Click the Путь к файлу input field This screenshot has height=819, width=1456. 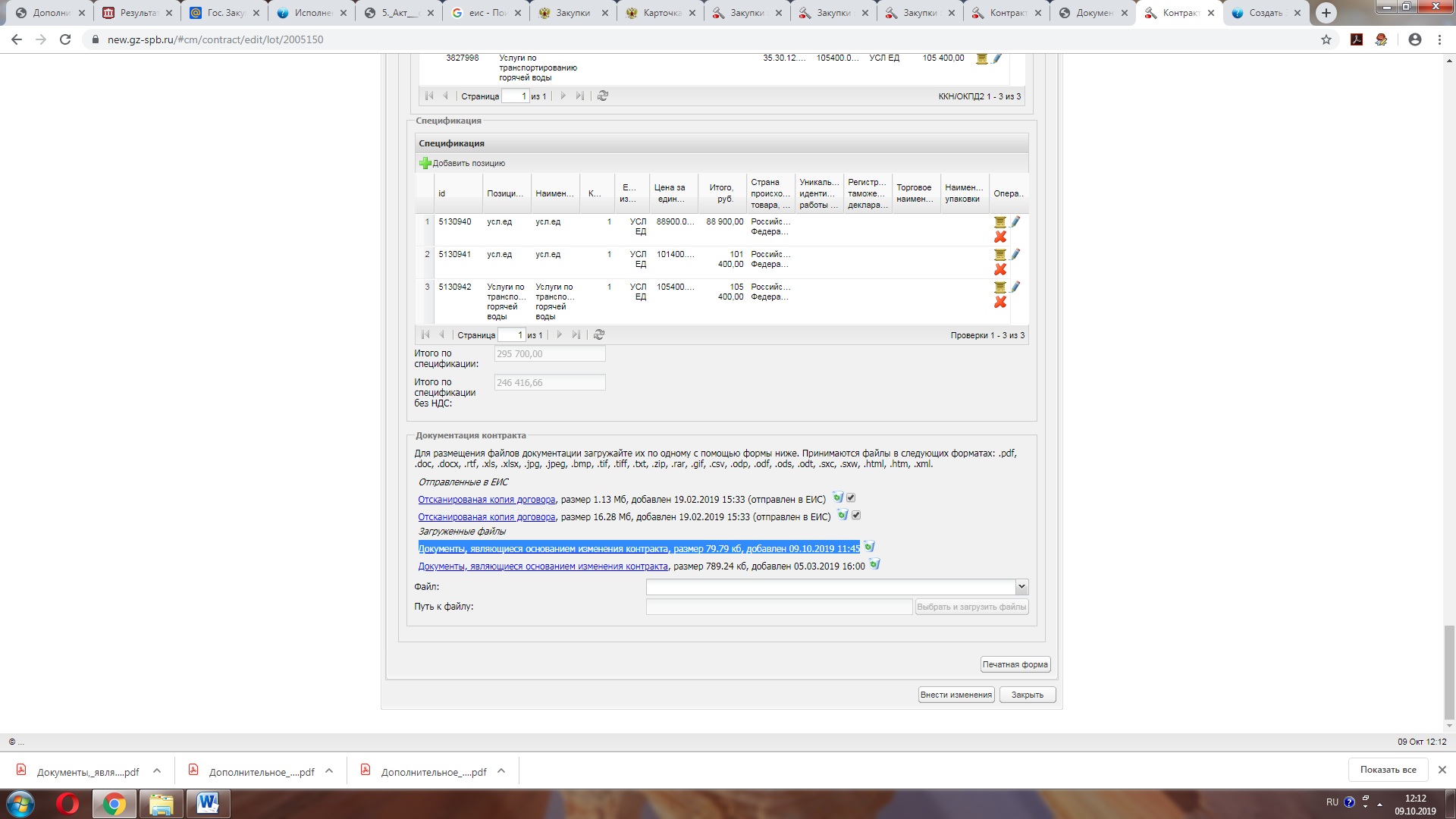click(779, 607)
